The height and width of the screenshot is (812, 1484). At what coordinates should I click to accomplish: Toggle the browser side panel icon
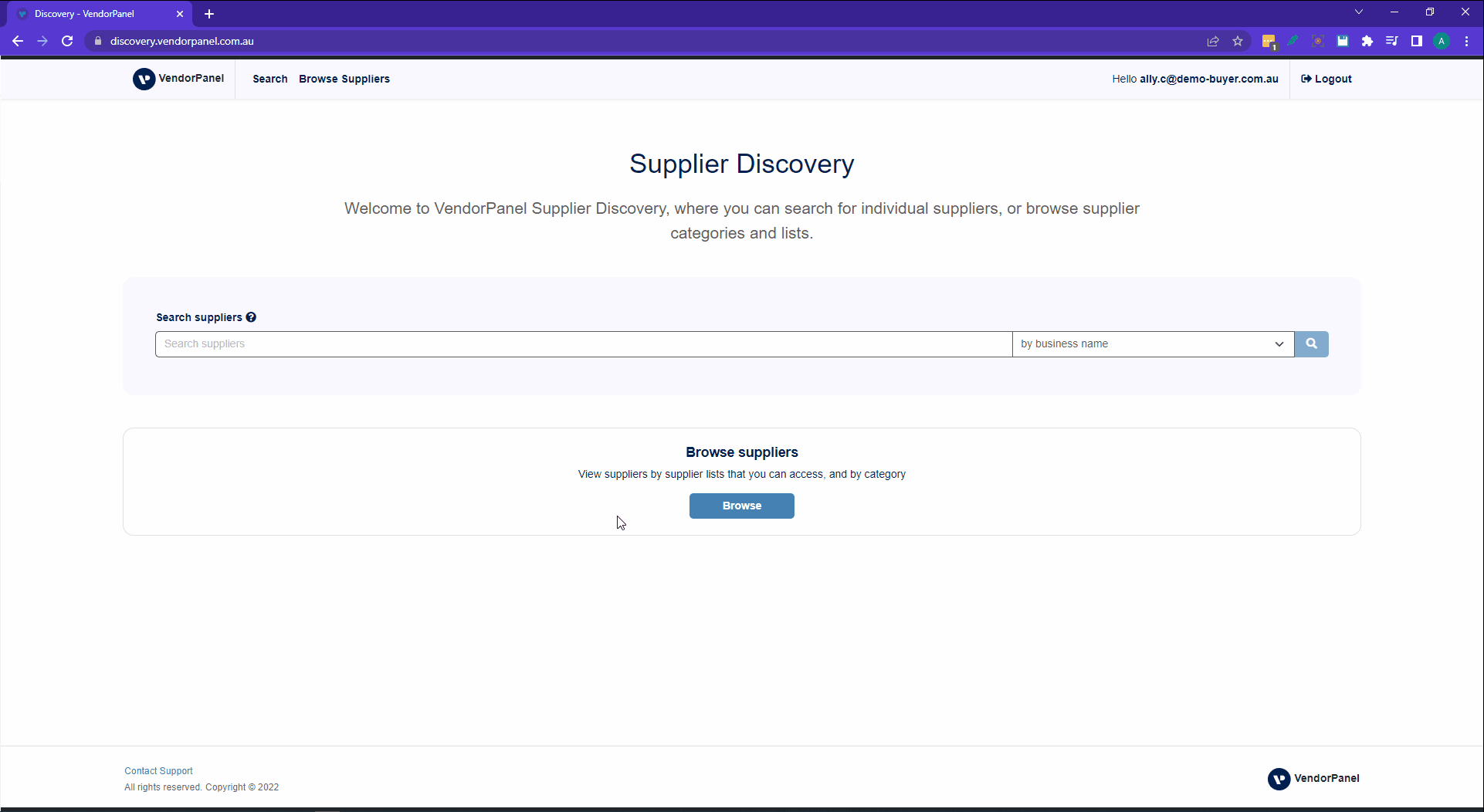1417,42
